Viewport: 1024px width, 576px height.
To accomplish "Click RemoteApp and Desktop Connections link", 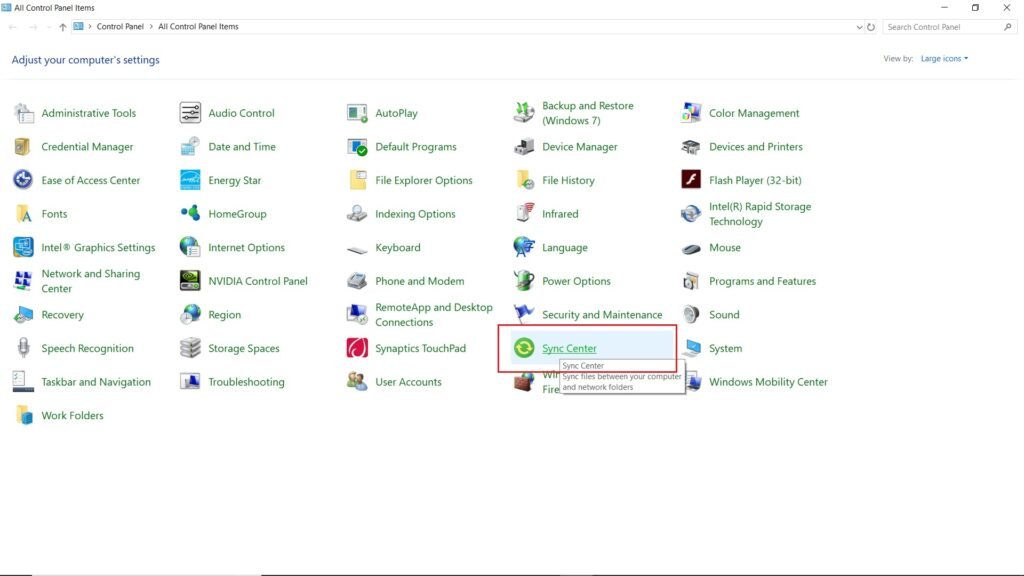I will click(x=434, y=314).
